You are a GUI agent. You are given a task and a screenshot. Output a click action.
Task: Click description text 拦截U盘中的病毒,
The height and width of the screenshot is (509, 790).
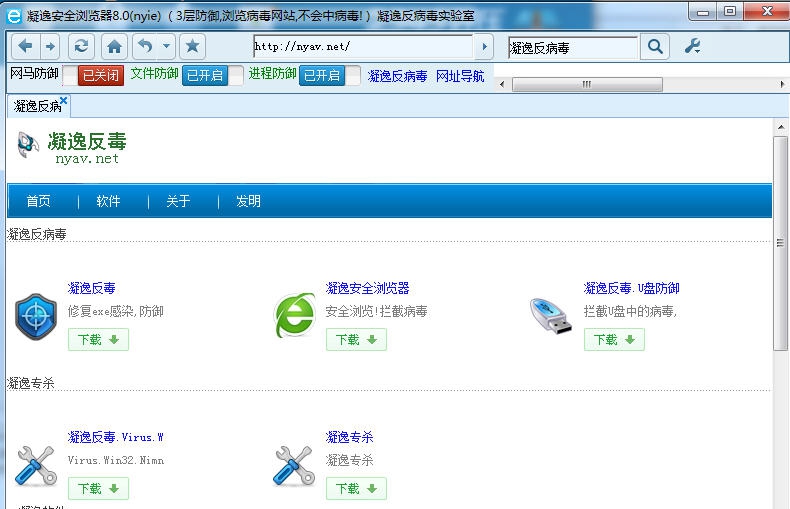630,311
